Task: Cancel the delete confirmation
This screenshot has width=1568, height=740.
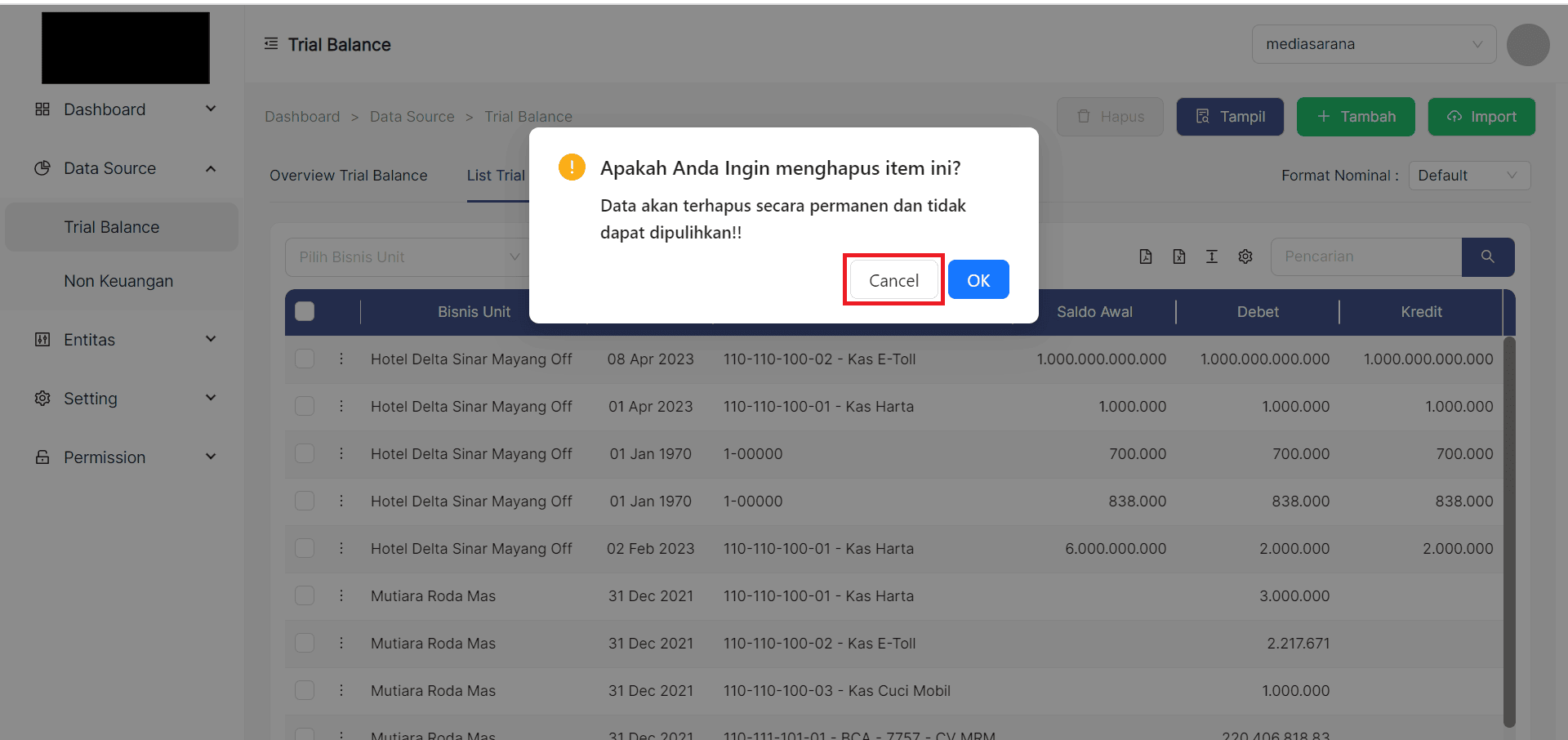Action: coord(893,280)
